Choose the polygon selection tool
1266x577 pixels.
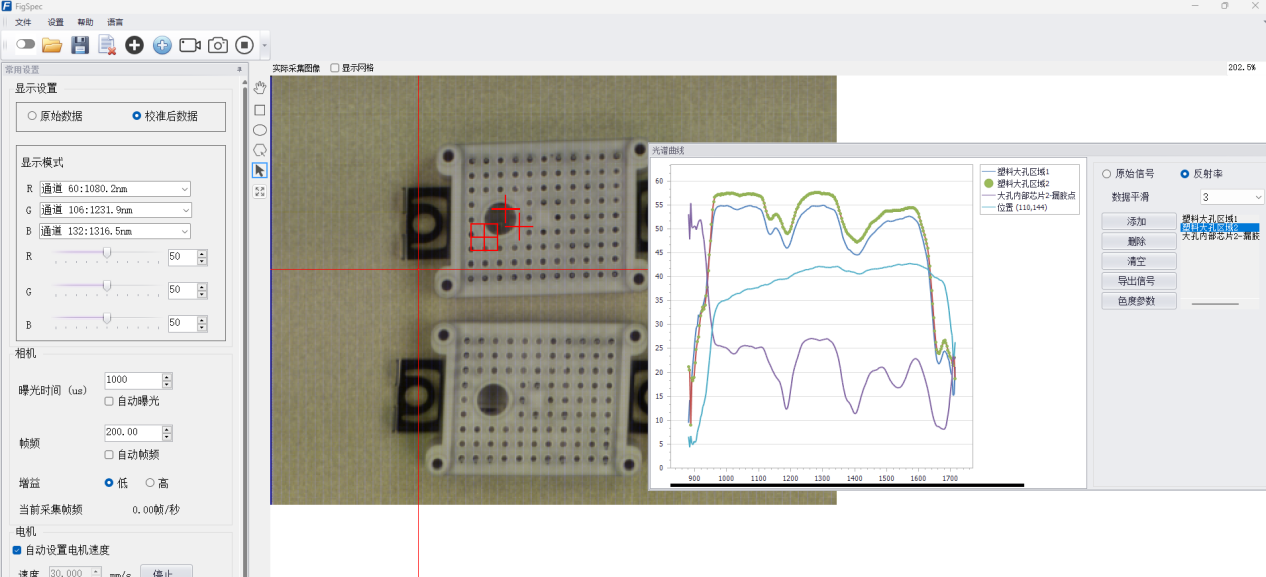260,150
